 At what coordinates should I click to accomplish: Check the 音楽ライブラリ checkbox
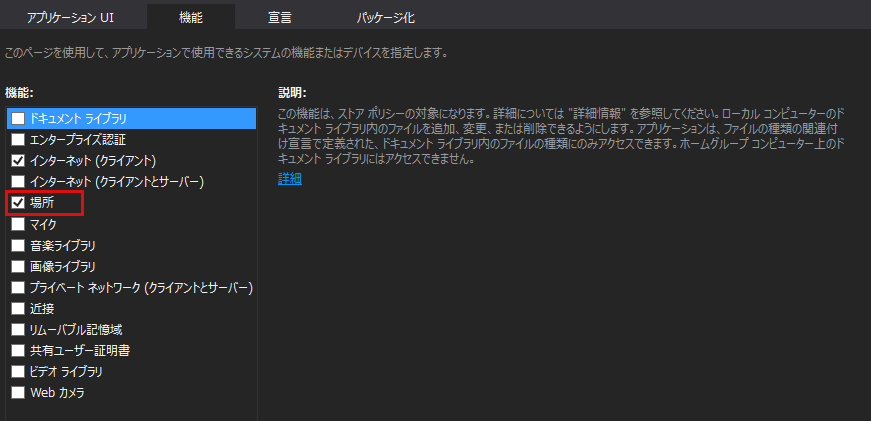(18, 245)
